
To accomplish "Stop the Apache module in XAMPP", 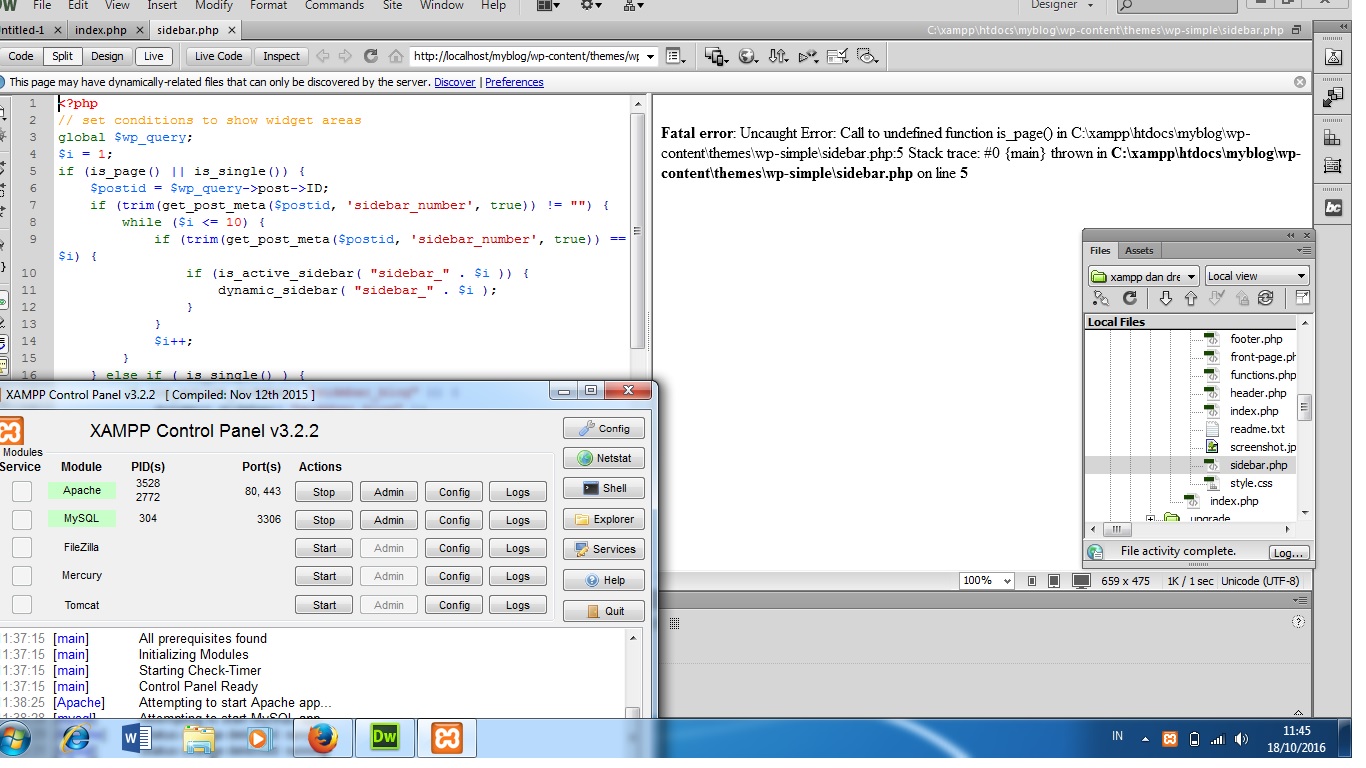I will (x=324, y=492).
